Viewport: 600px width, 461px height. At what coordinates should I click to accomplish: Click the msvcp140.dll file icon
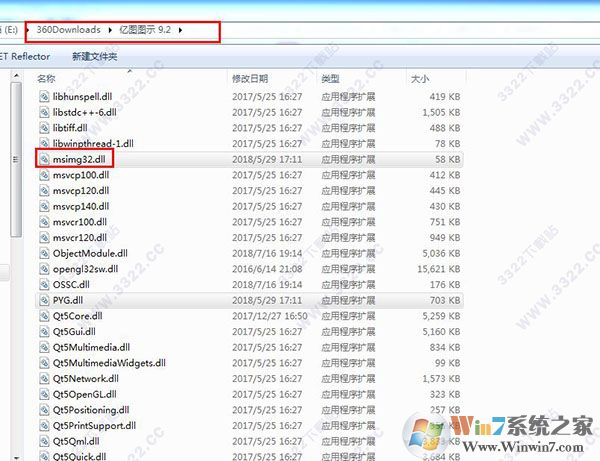click(44, 206)
